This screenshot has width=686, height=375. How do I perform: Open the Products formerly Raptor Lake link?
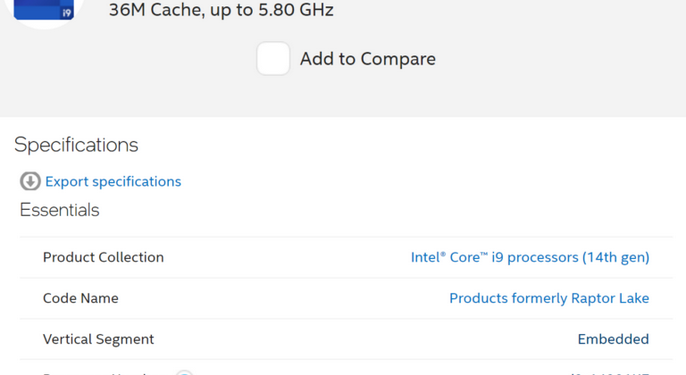point(549,298)
